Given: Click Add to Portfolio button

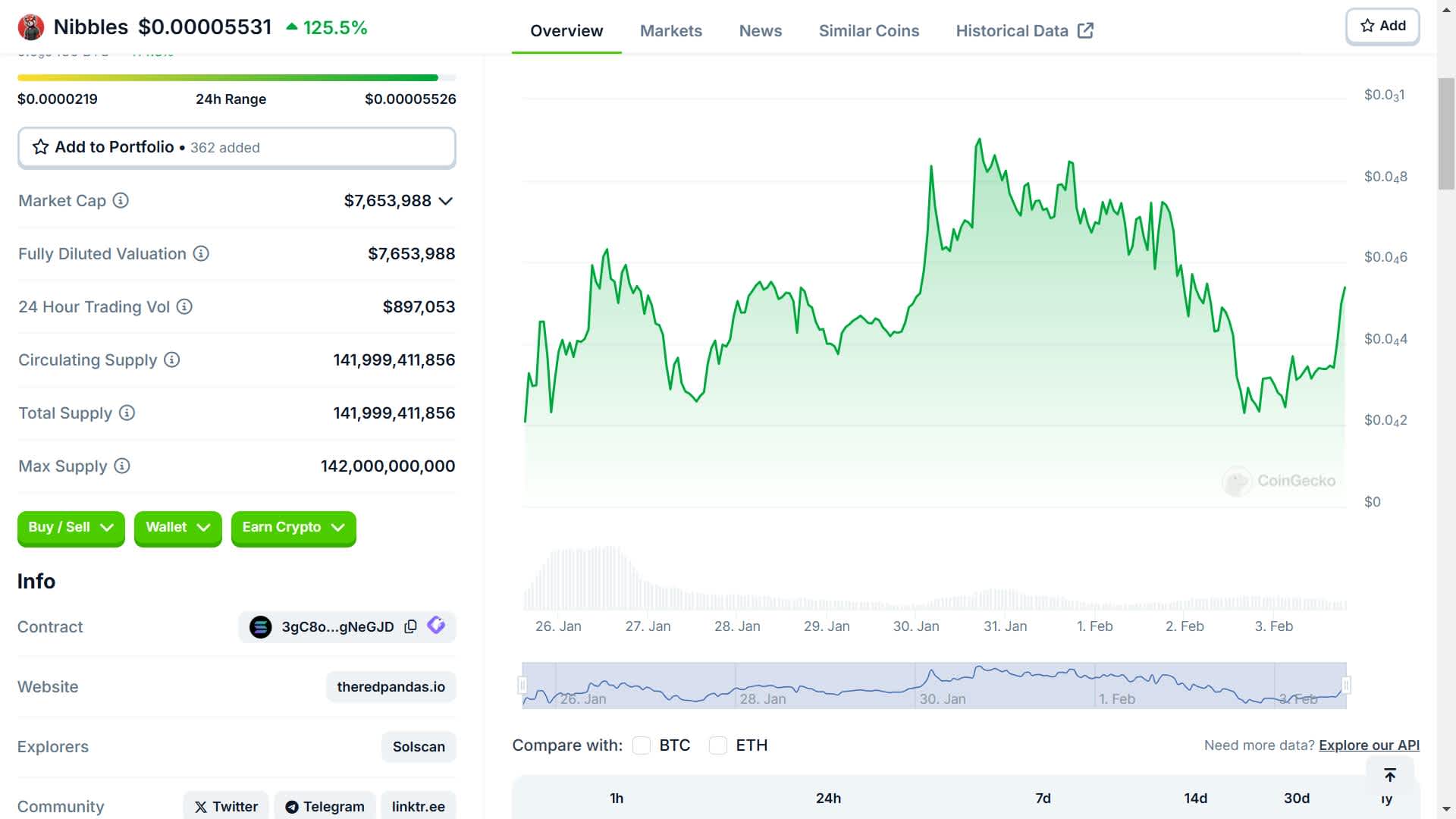Looking at the screenshot, I should click(x=237, y=147).
